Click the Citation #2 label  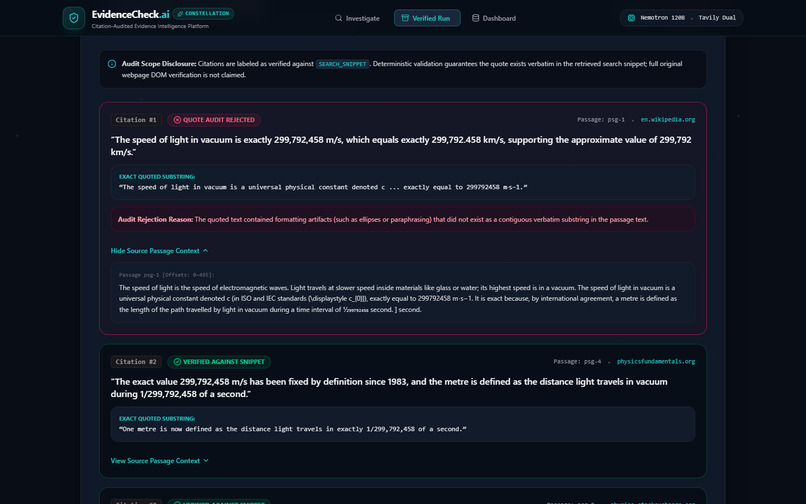tap(136, 362)
